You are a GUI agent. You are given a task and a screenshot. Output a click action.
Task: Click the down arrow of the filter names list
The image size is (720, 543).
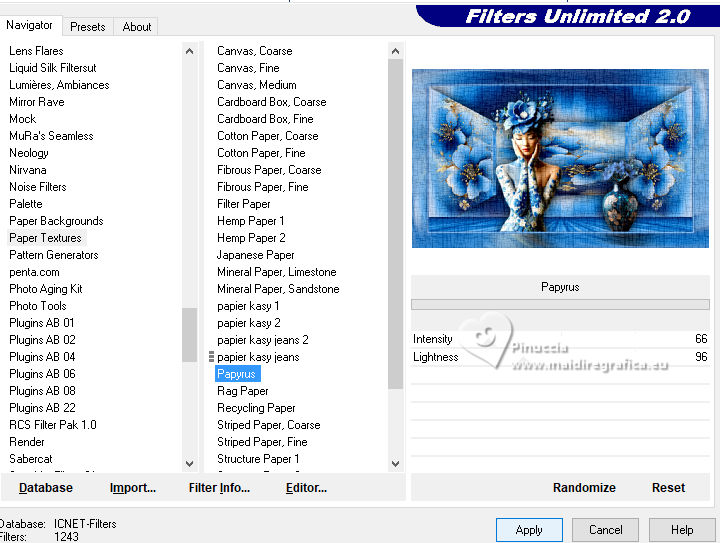pyautogui.click(x=395, y=464)
